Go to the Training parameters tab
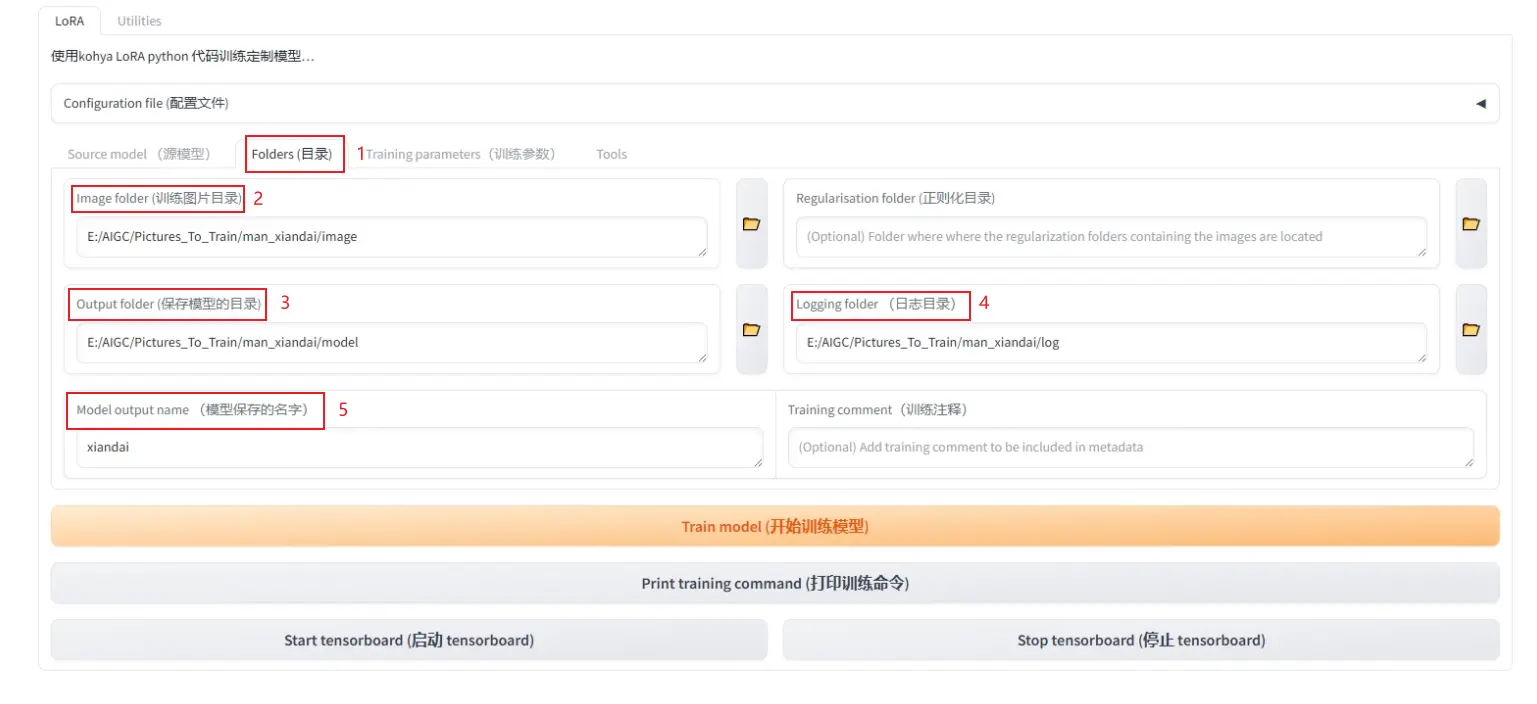The height and width of the screenshot is (704, 1537). click(461, 154)
